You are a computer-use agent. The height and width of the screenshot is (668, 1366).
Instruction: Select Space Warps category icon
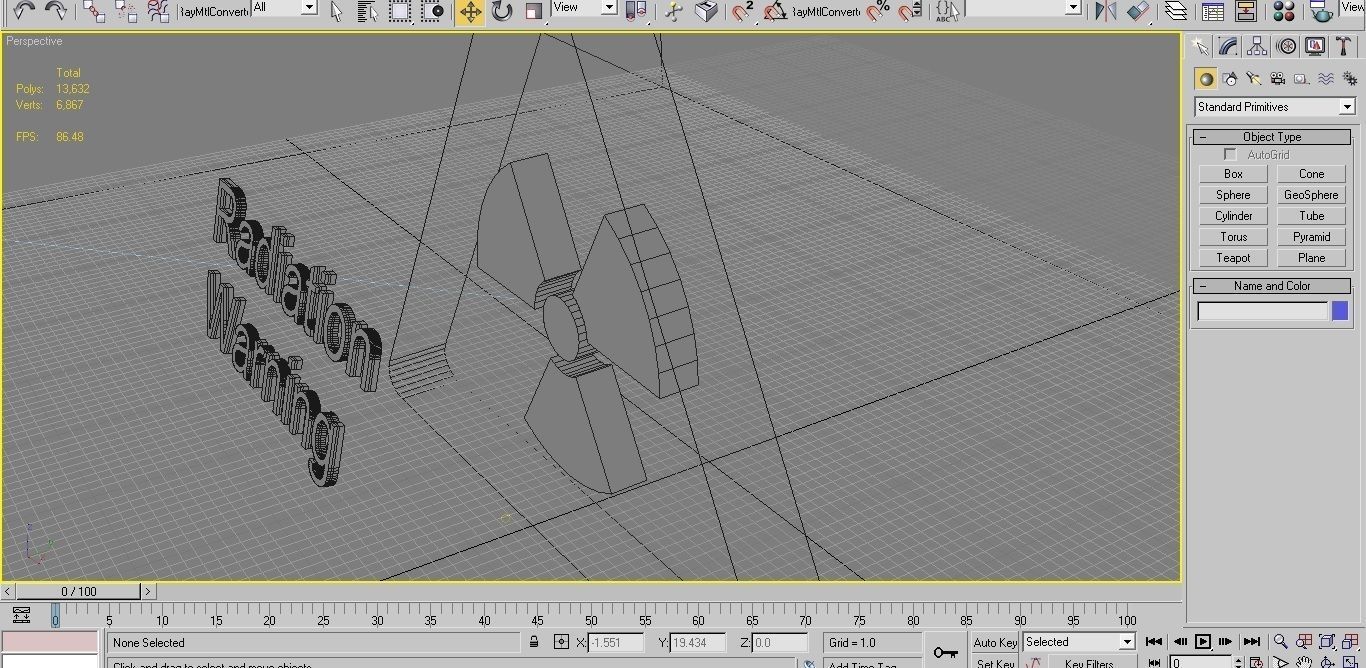pyautogui.click(x=1325, y=79)
